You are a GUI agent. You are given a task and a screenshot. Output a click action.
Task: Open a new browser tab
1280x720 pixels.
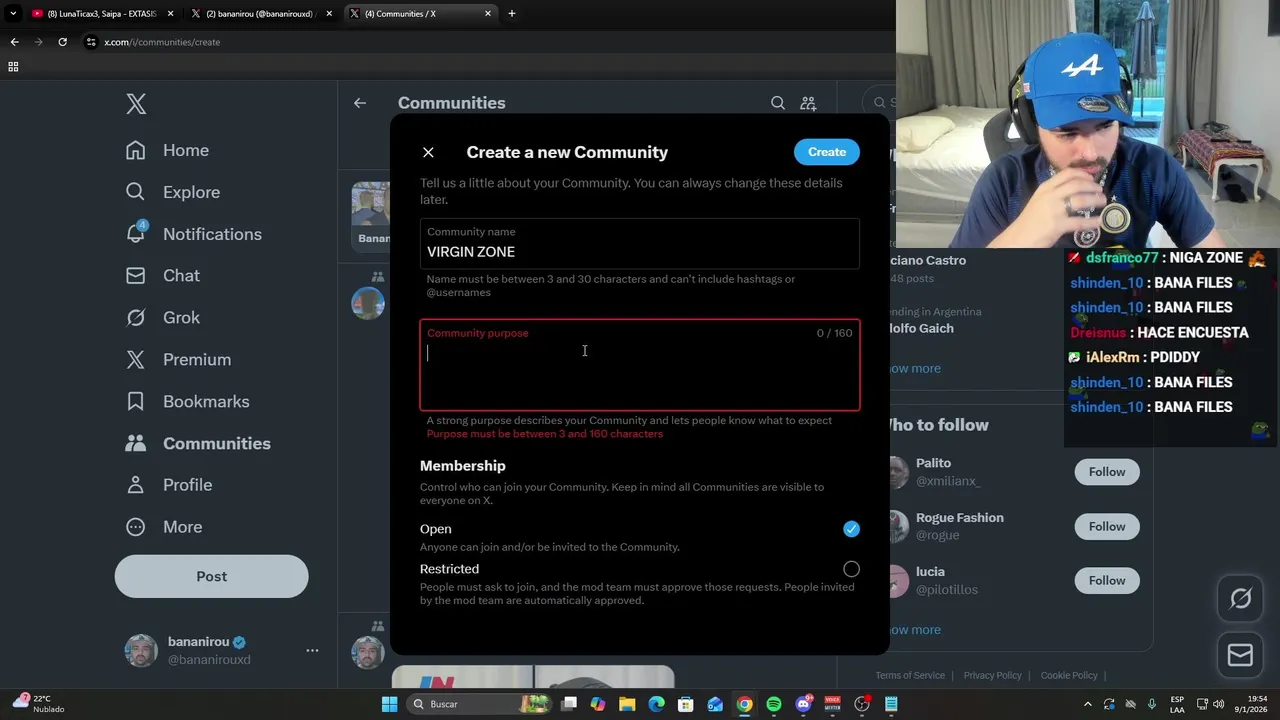511,14
